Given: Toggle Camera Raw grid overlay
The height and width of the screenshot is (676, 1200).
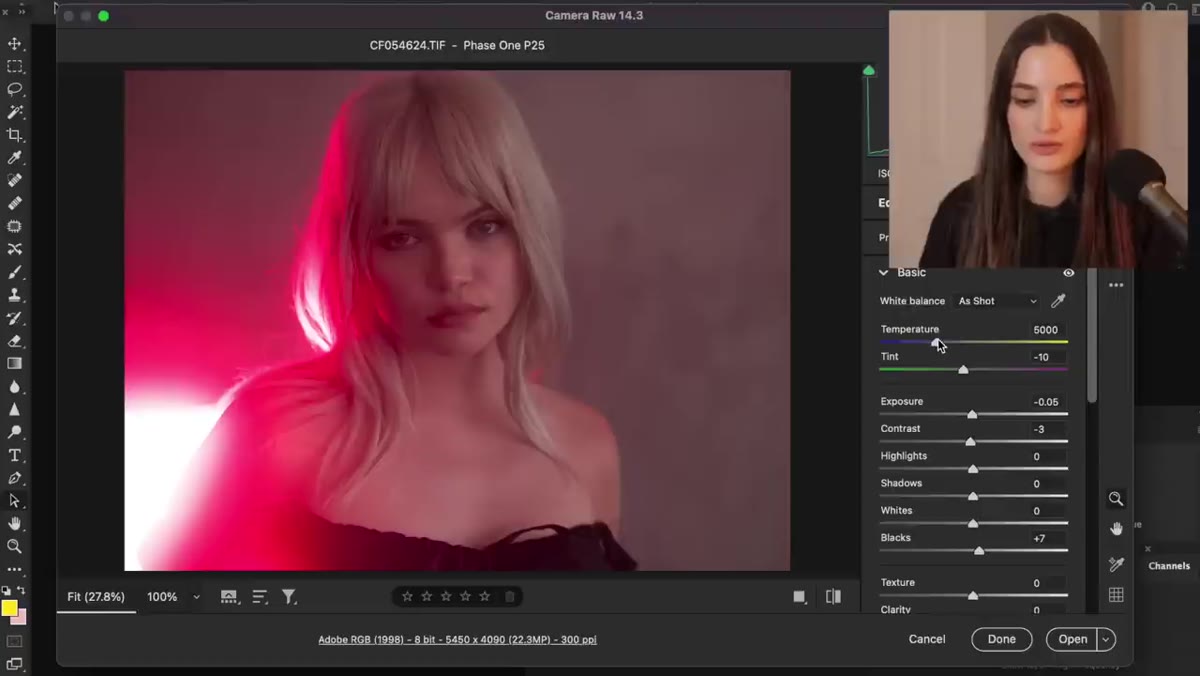Looking at the screenshot, I should click(x=1116, y=595).
